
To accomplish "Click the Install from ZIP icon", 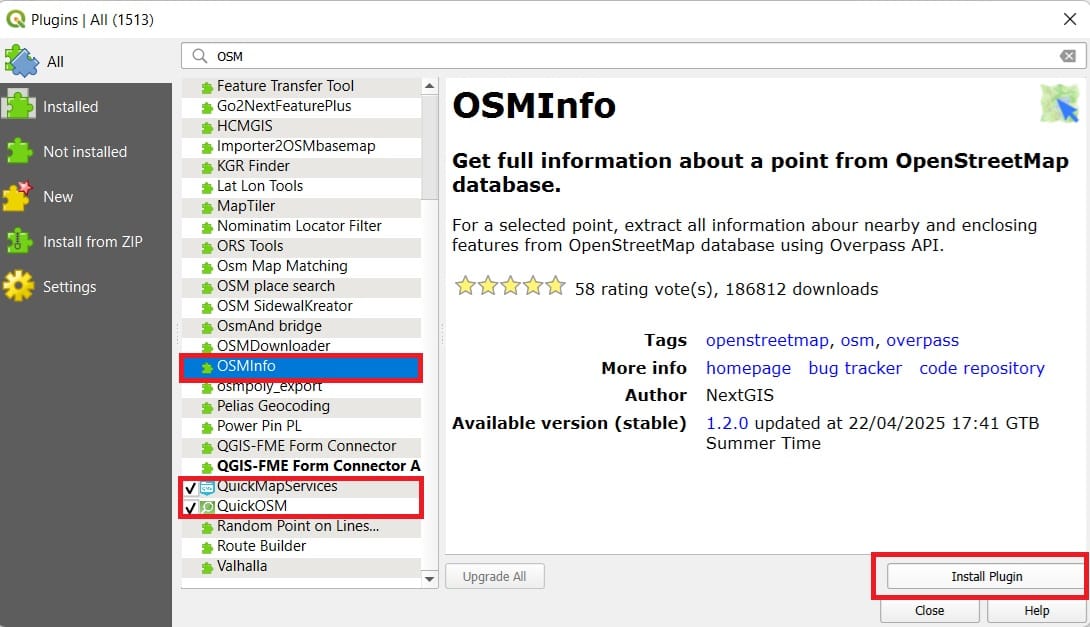I will [19, 241].
